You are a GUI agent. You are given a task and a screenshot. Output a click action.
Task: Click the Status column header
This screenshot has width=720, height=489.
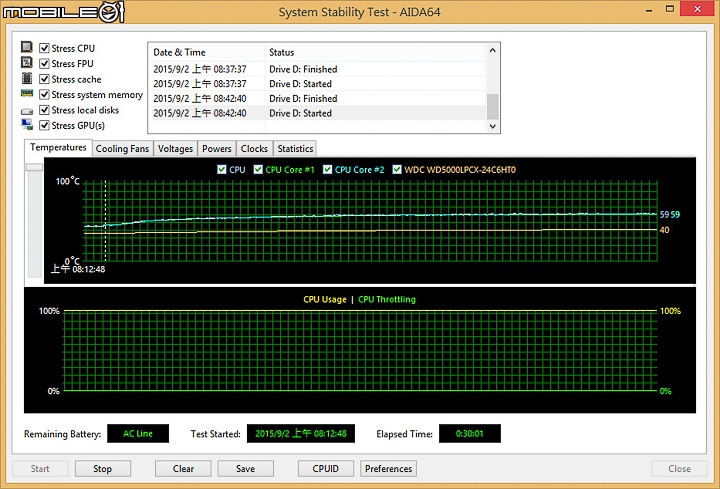tap(375, 52)
